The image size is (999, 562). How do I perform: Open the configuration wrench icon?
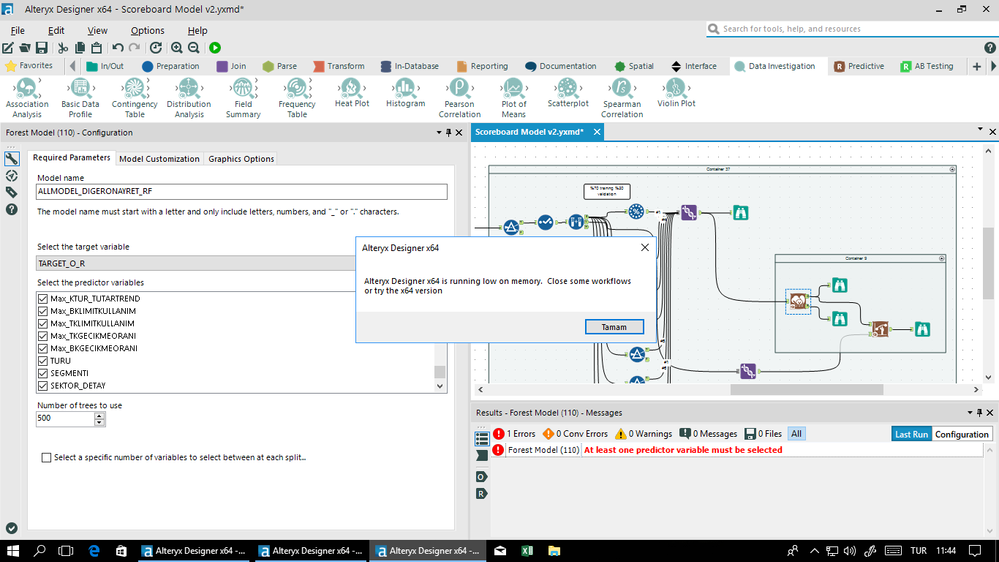coord(11,158)
